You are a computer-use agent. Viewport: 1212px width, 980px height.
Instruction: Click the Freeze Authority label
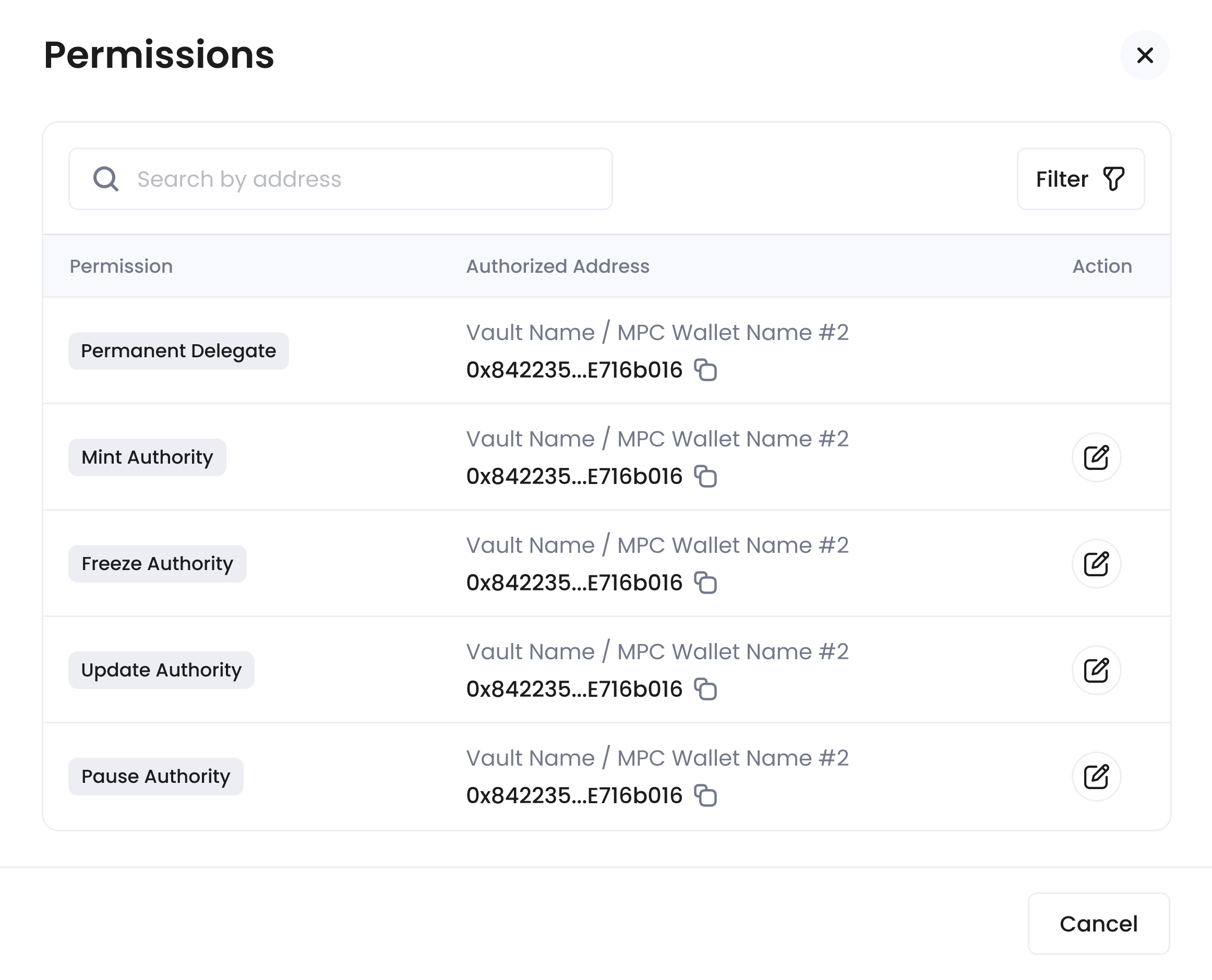point(157,563)
